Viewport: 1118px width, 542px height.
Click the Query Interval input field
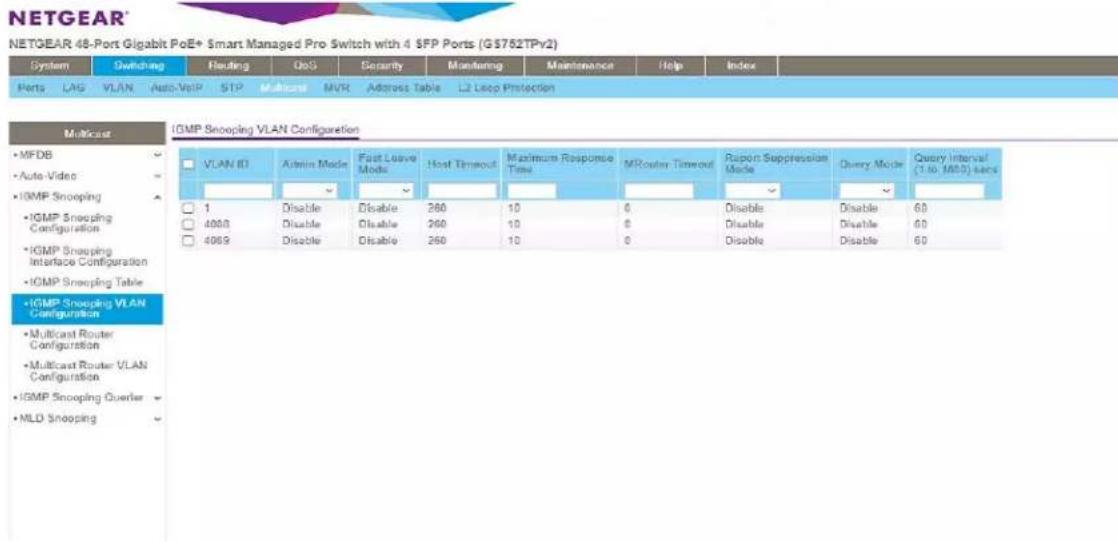950,191
